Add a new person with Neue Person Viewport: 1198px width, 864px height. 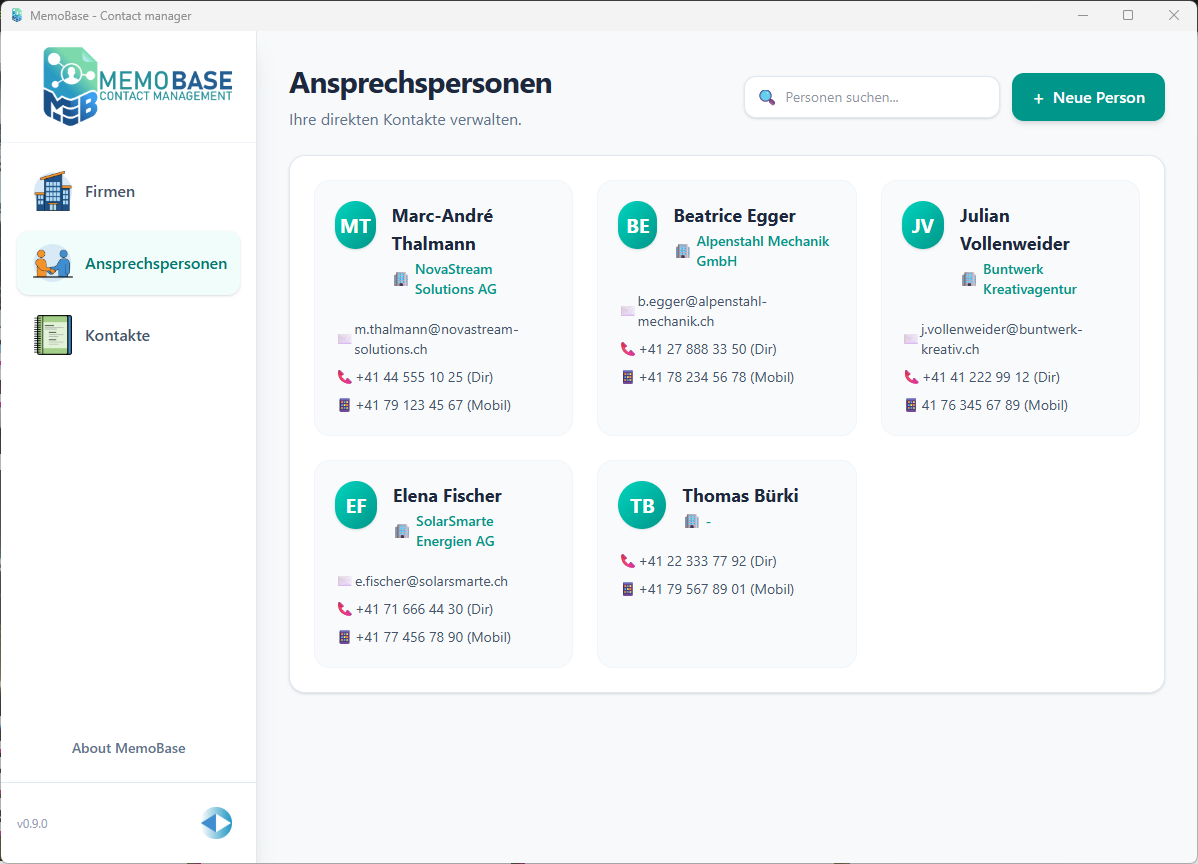(x=1088, y=97)
